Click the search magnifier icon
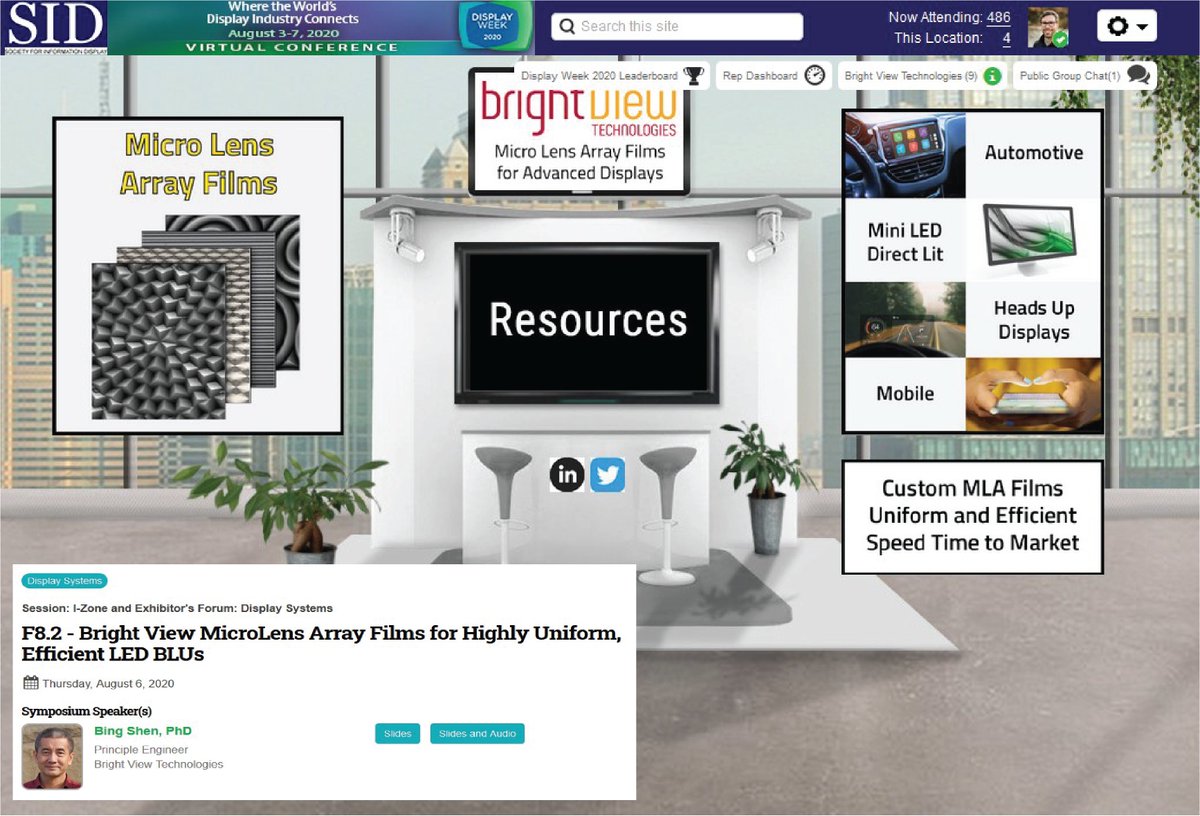The image size is (1200, 816). 567,27
